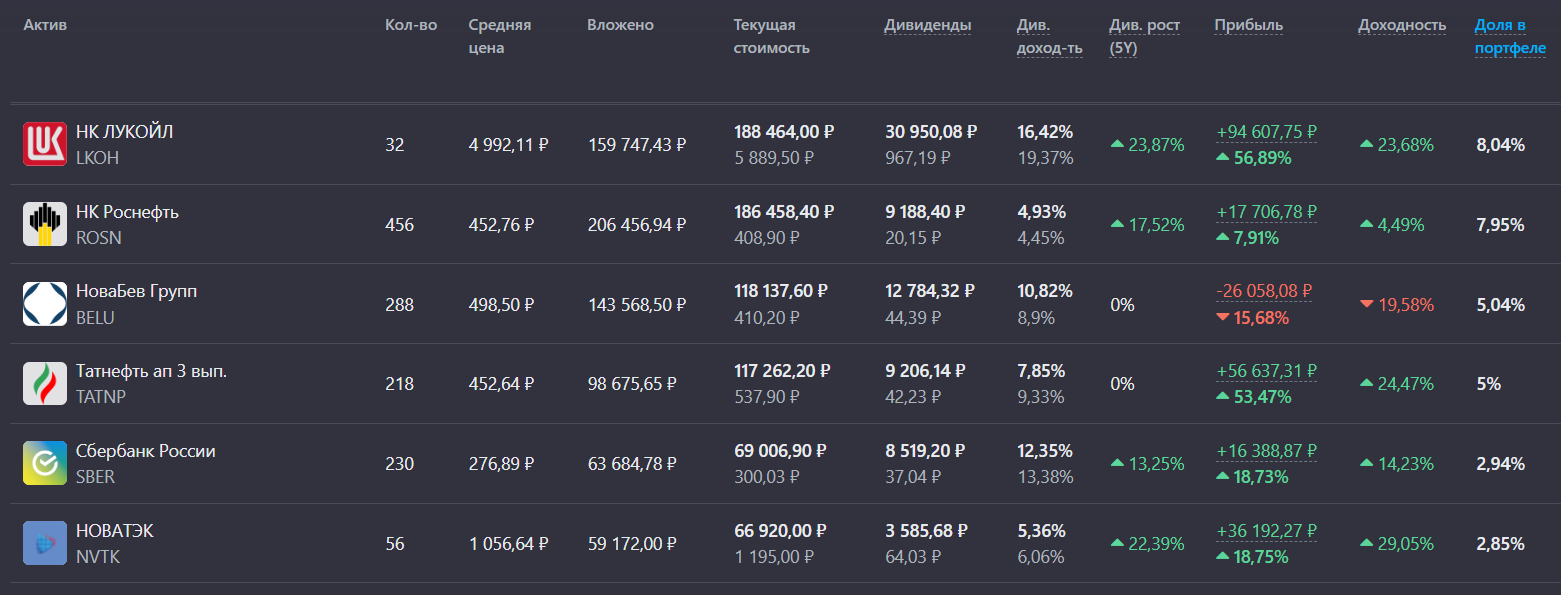
Task: Sort by 'Доля в портфеле' column header
Action: (x=1509, y=37)
